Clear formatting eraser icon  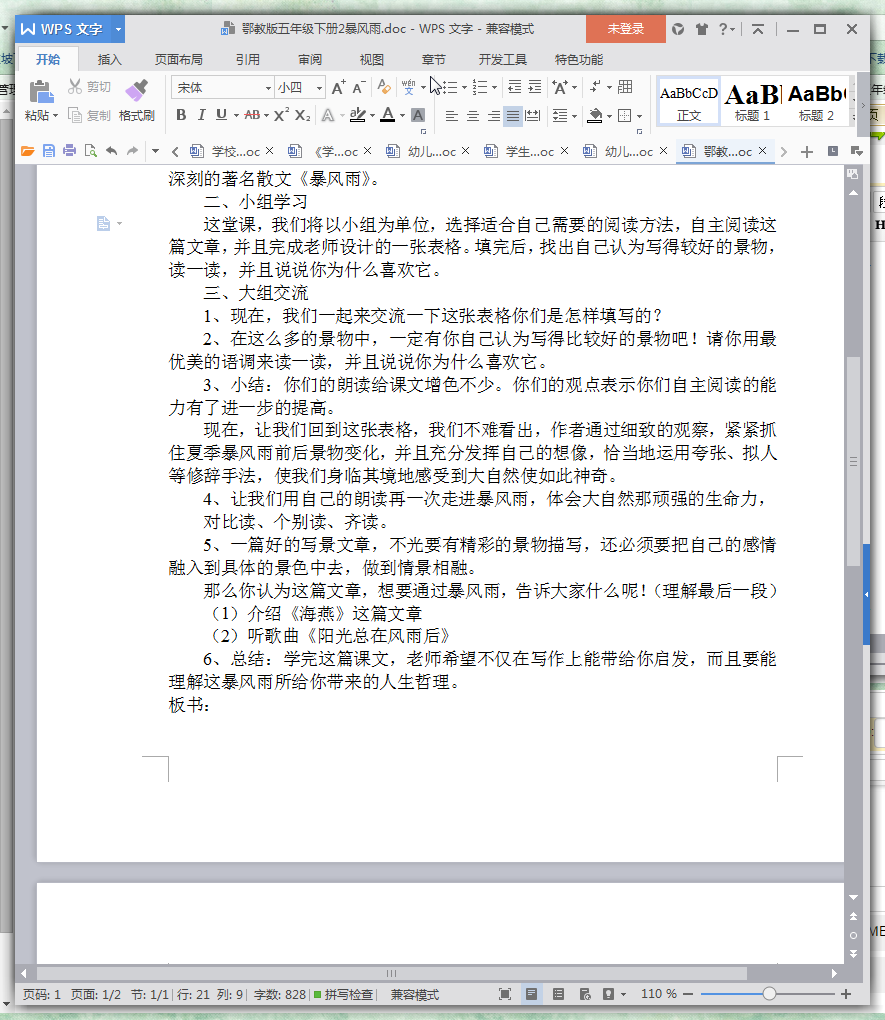click(384, 87)
